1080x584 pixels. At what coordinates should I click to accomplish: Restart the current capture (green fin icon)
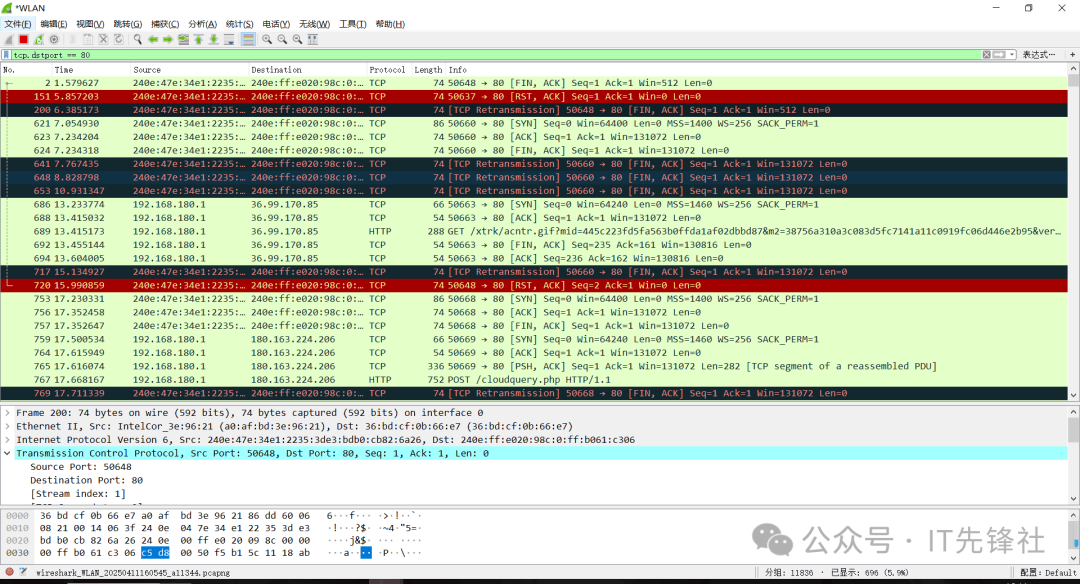point(38,39)
